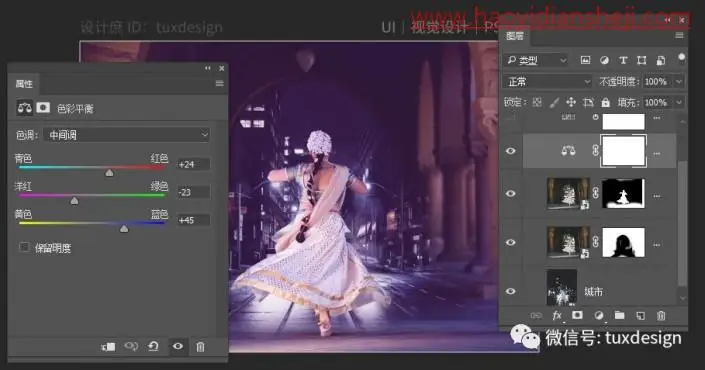Lock layer position
Image resolution: width=705 pixels, height=370 pixels.
pos(571,103)
